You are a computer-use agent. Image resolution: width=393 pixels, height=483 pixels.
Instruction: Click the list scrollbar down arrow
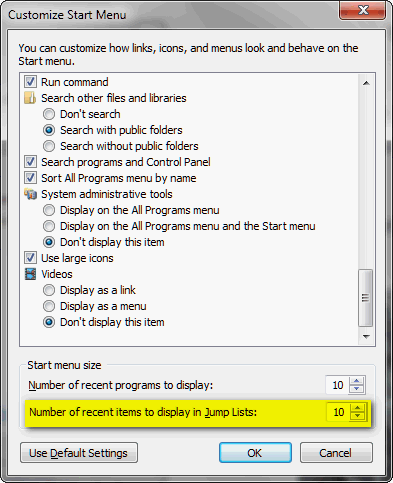click(366, 337)
